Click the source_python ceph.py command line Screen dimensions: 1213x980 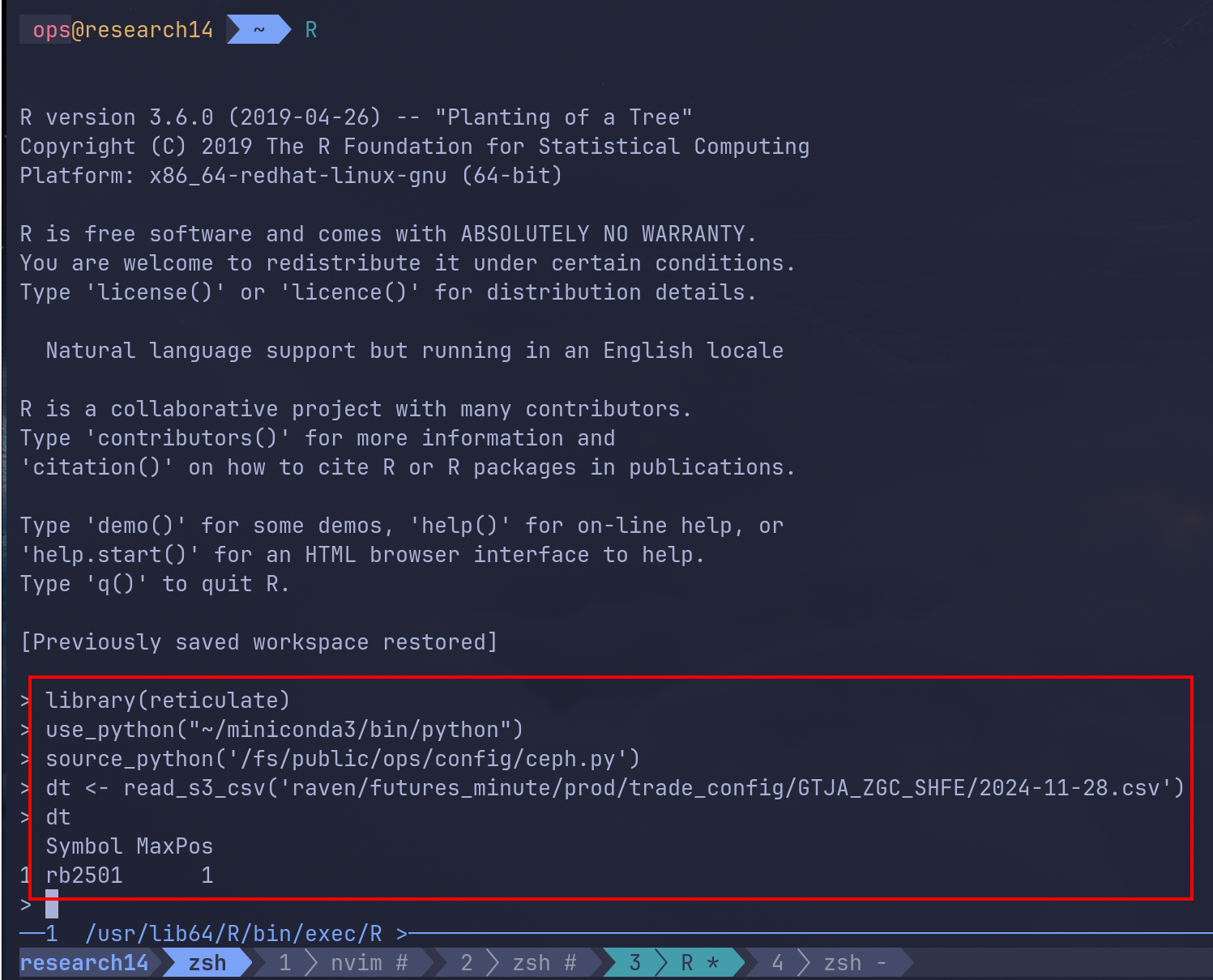click(343, 759)
